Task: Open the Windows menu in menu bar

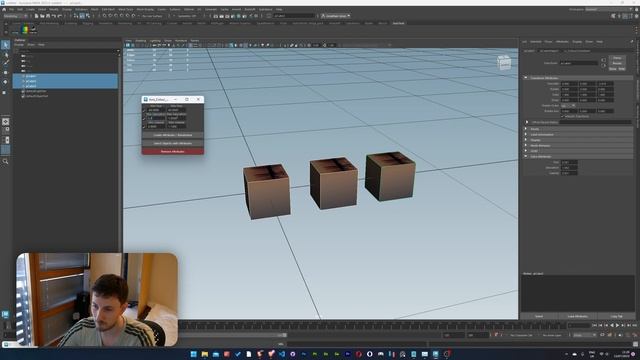Action: pyautogui.click(x=81, y=9)
